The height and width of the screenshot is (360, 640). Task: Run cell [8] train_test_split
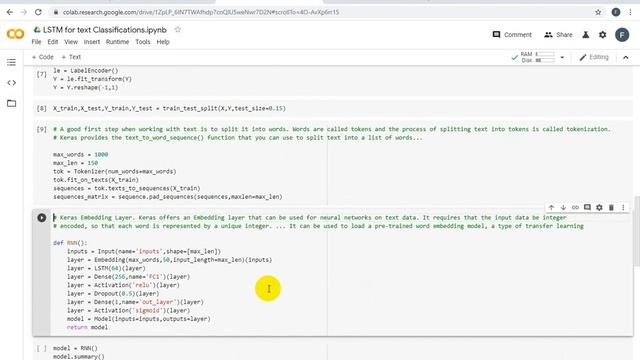click(x=42, y=109)
